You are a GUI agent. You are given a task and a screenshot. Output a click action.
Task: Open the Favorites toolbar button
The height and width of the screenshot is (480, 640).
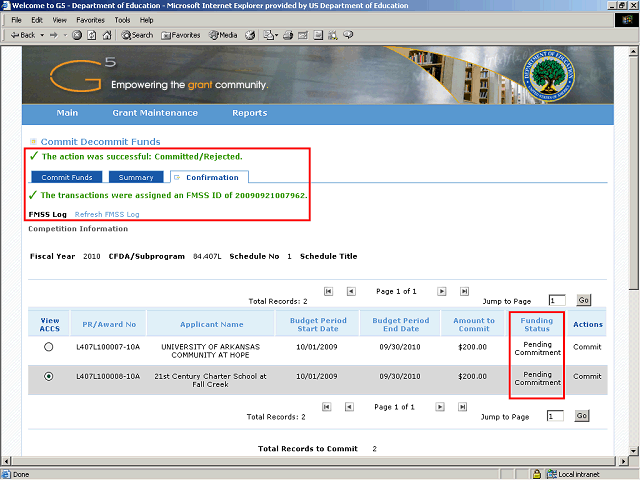pyautogui.click(x=180, y=35)
